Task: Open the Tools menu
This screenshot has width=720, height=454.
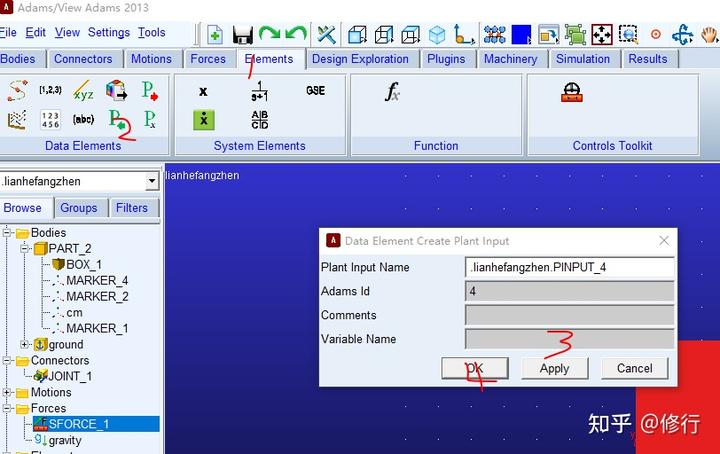Action: (152, 33)
